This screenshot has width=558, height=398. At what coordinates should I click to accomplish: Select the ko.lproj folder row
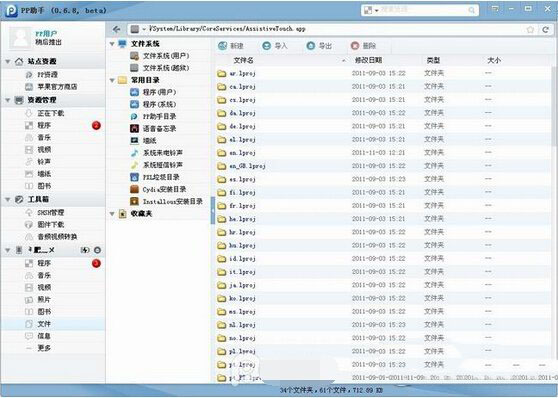[x=384, y=298]
